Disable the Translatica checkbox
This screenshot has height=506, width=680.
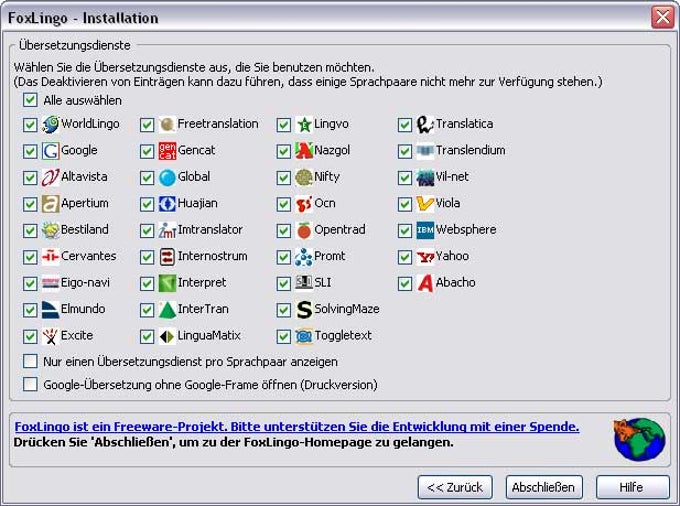tap(405, 125)
